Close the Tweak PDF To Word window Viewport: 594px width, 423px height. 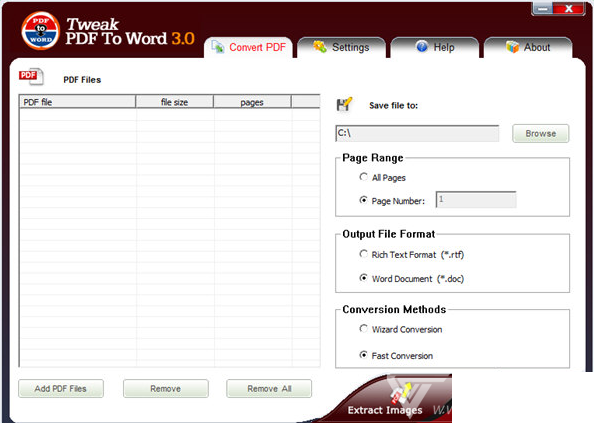tap(569, 9)
